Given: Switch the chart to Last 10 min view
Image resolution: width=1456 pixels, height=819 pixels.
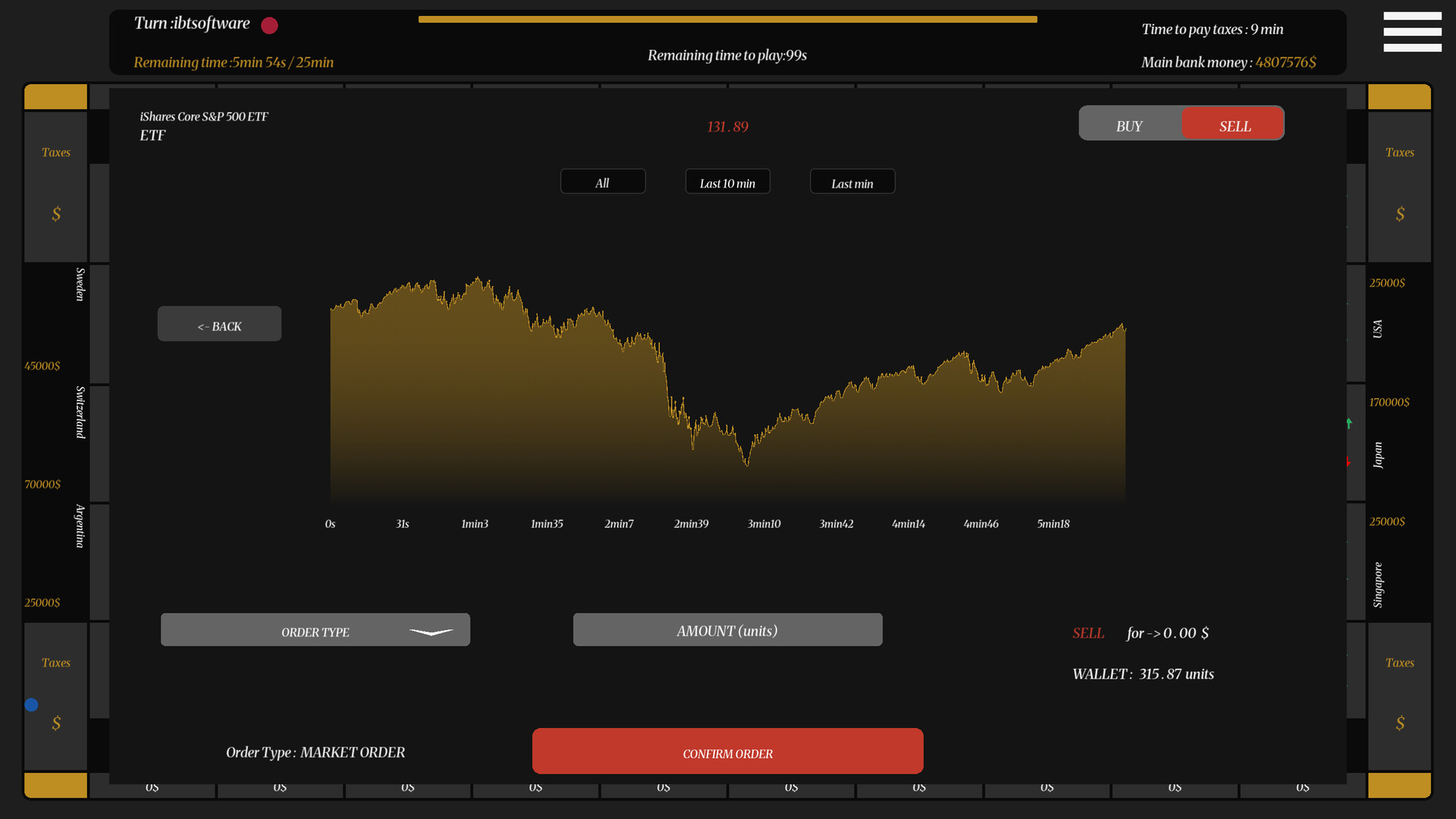Looking at the screenshot, I should pyautogui.click(x=727, y=181).
